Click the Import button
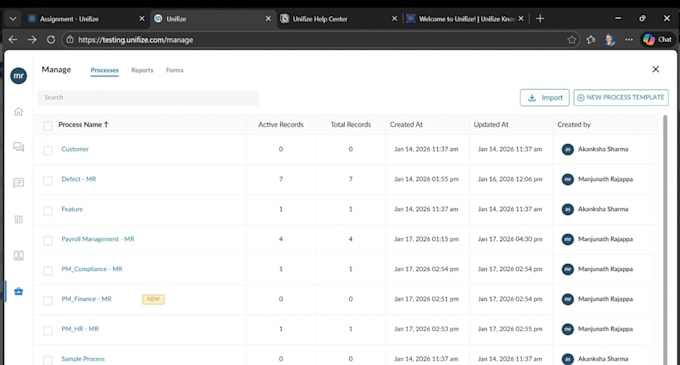This screenshot has width=680, height=365. click(545, 98)
